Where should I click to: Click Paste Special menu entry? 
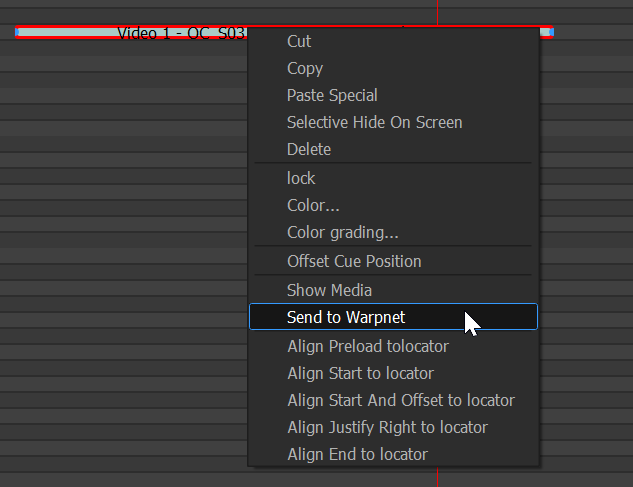332,95
